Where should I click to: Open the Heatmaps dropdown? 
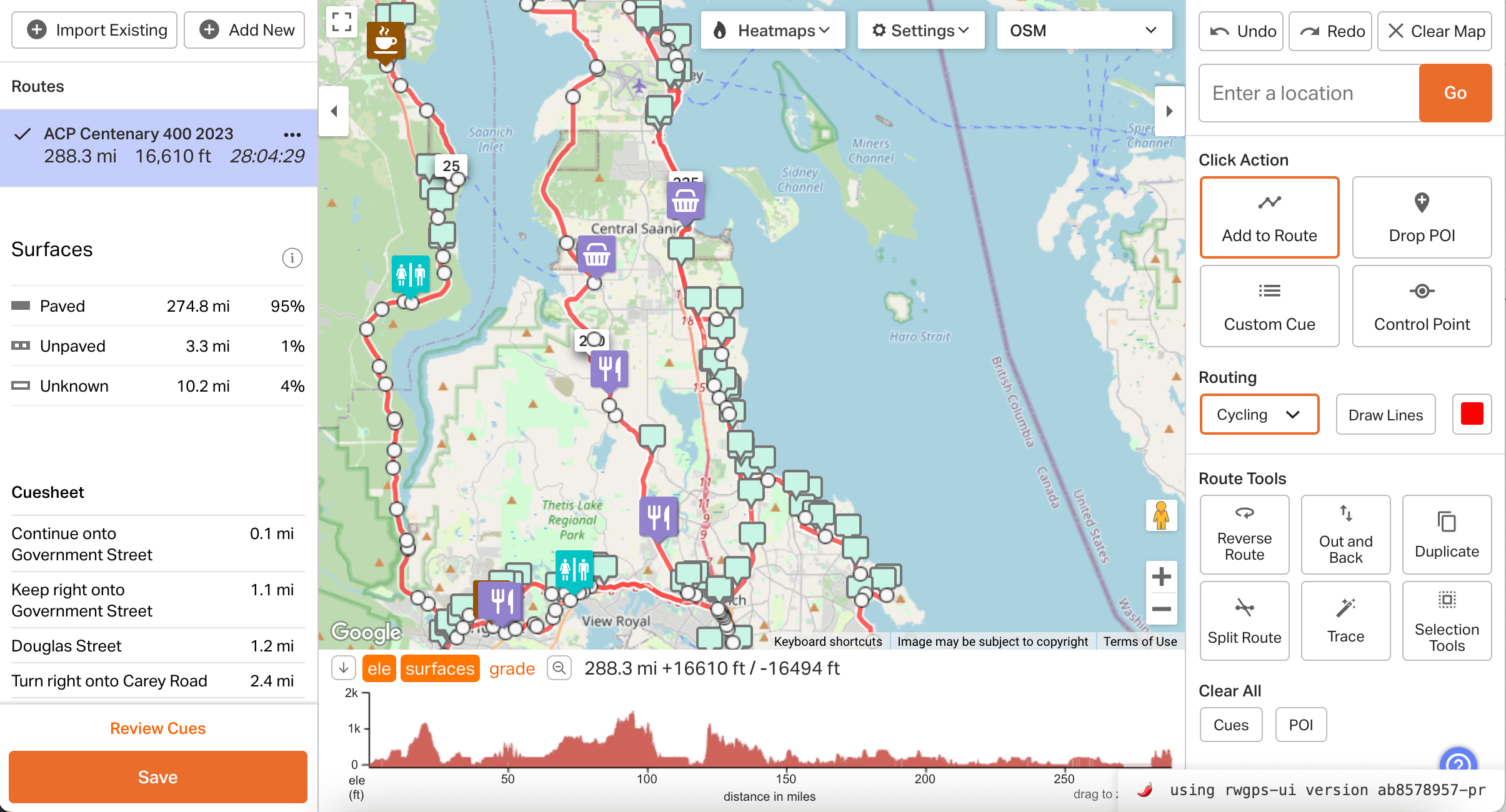772,29
